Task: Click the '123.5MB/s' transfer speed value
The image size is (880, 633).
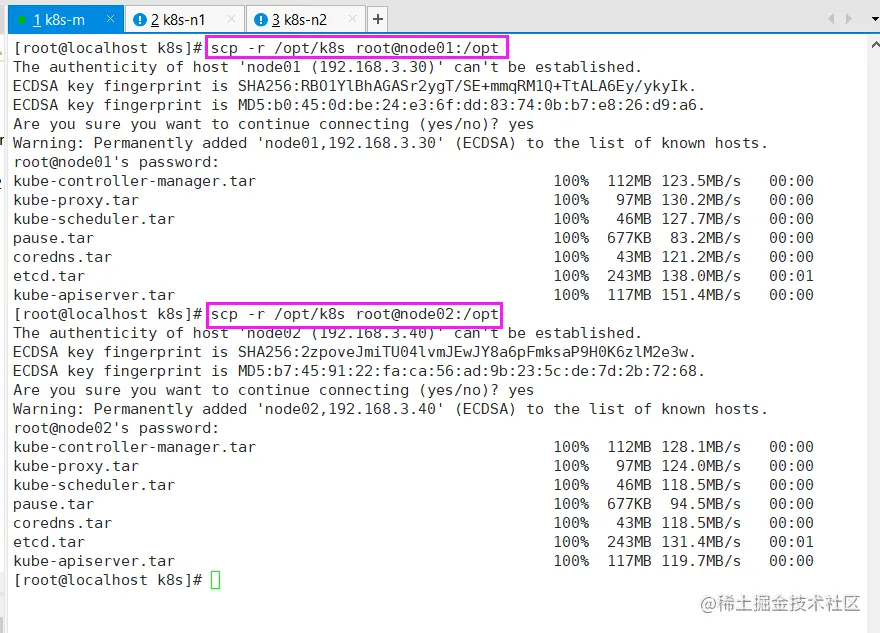Action: click(x=701, y=181)
